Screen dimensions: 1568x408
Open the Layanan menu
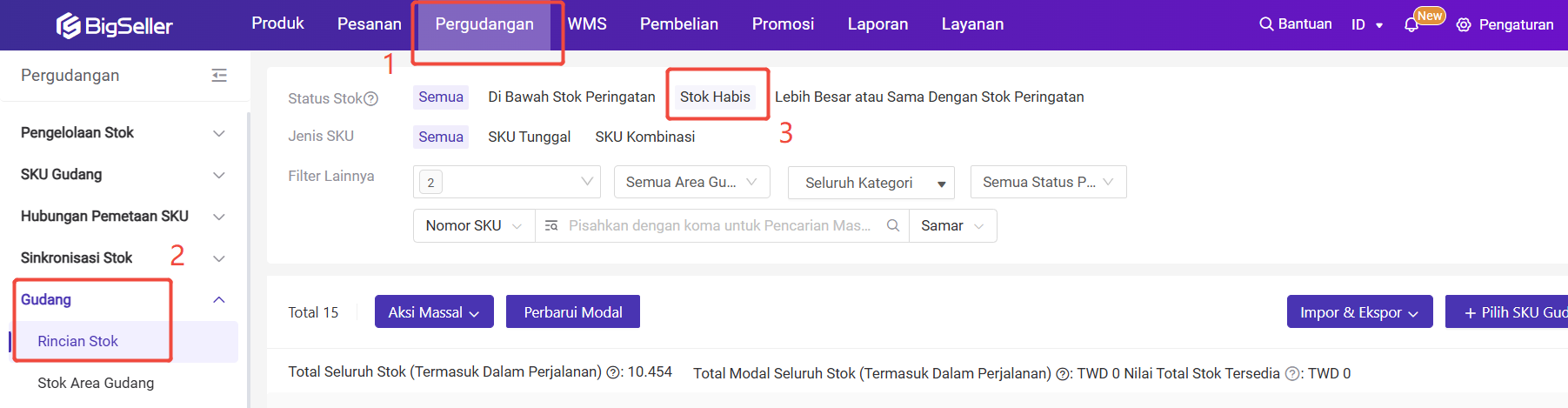click(972, 24)
